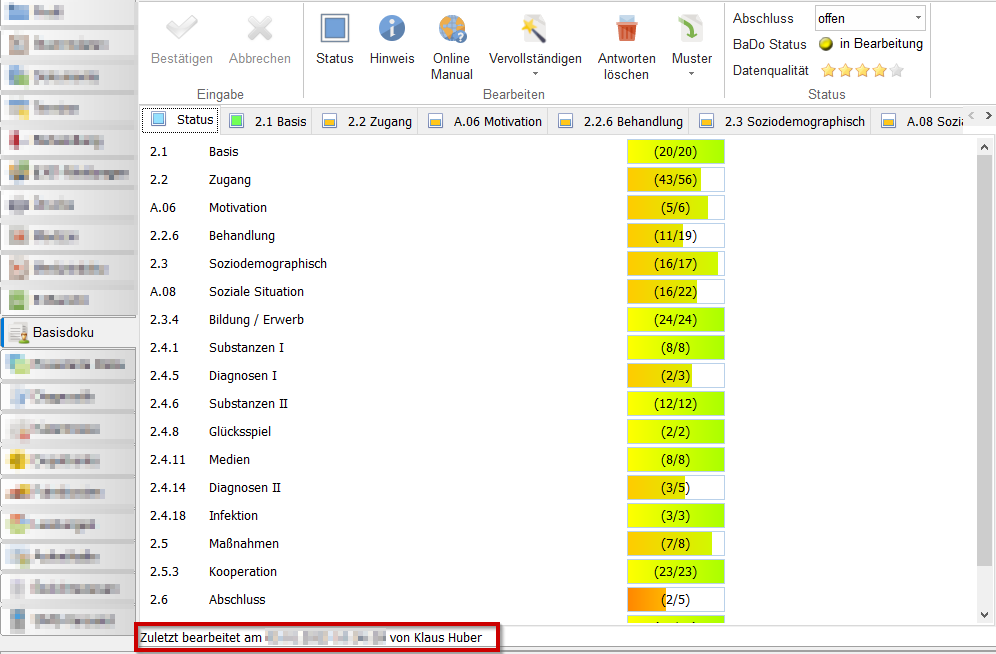
Task: Click the Abbrechen X icon
Action: tap(259, 29)
